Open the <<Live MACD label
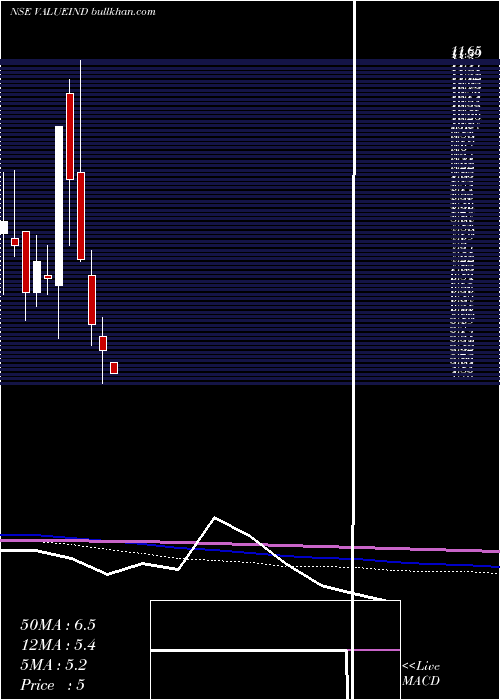 click(x=421, y=673)
